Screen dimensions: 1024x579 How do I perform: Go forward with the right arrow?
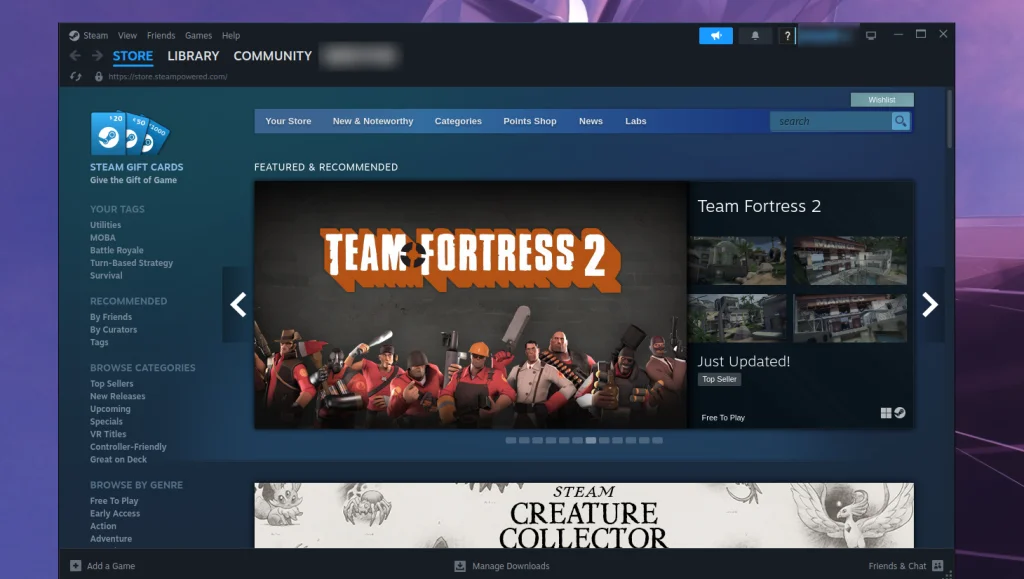[x=97, y=56]
